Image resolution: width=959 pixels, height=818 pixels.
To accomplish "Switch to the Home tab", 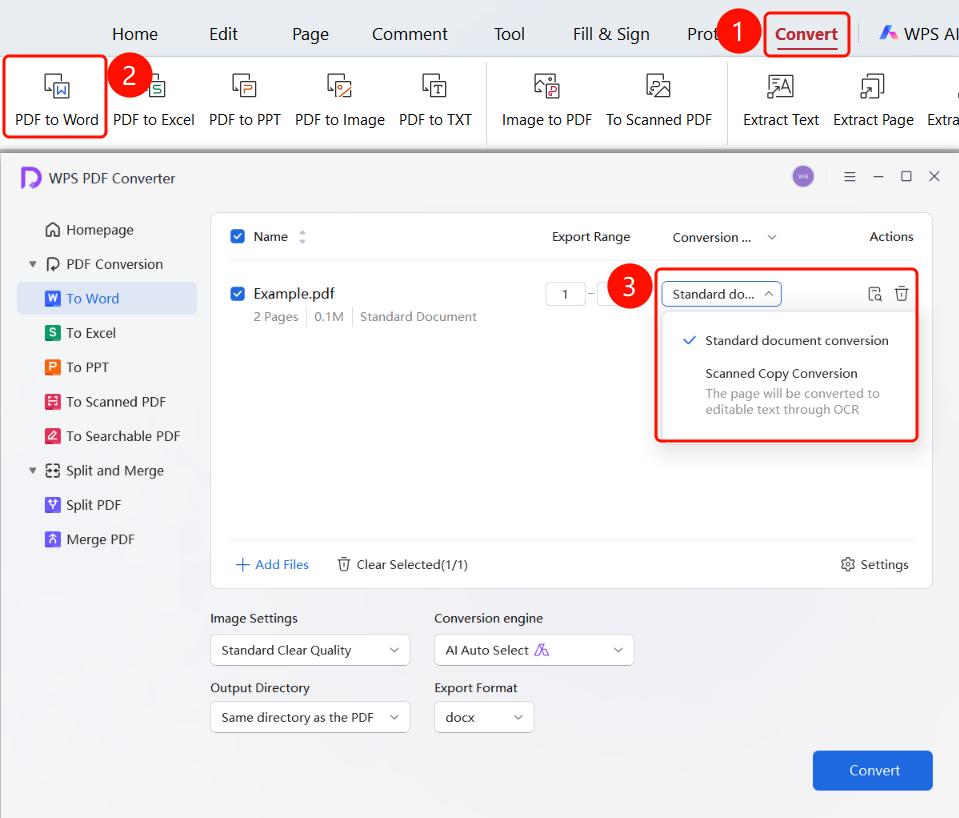I will (x=135, y=34).
